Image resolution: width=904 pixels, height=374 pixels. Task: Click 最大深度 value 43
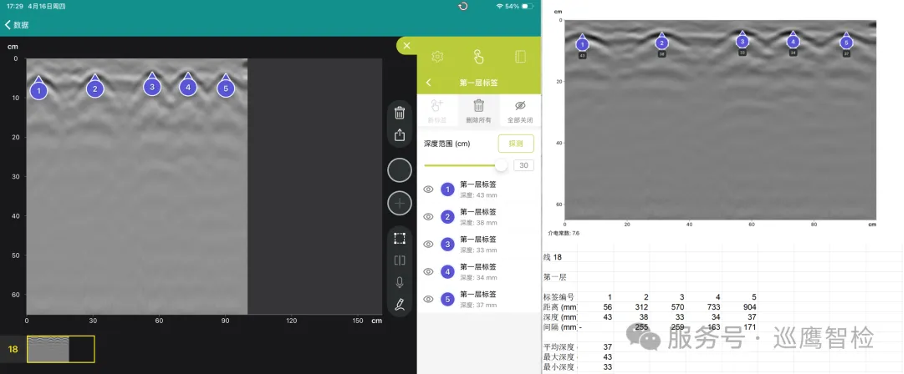[x=607, y=357]
